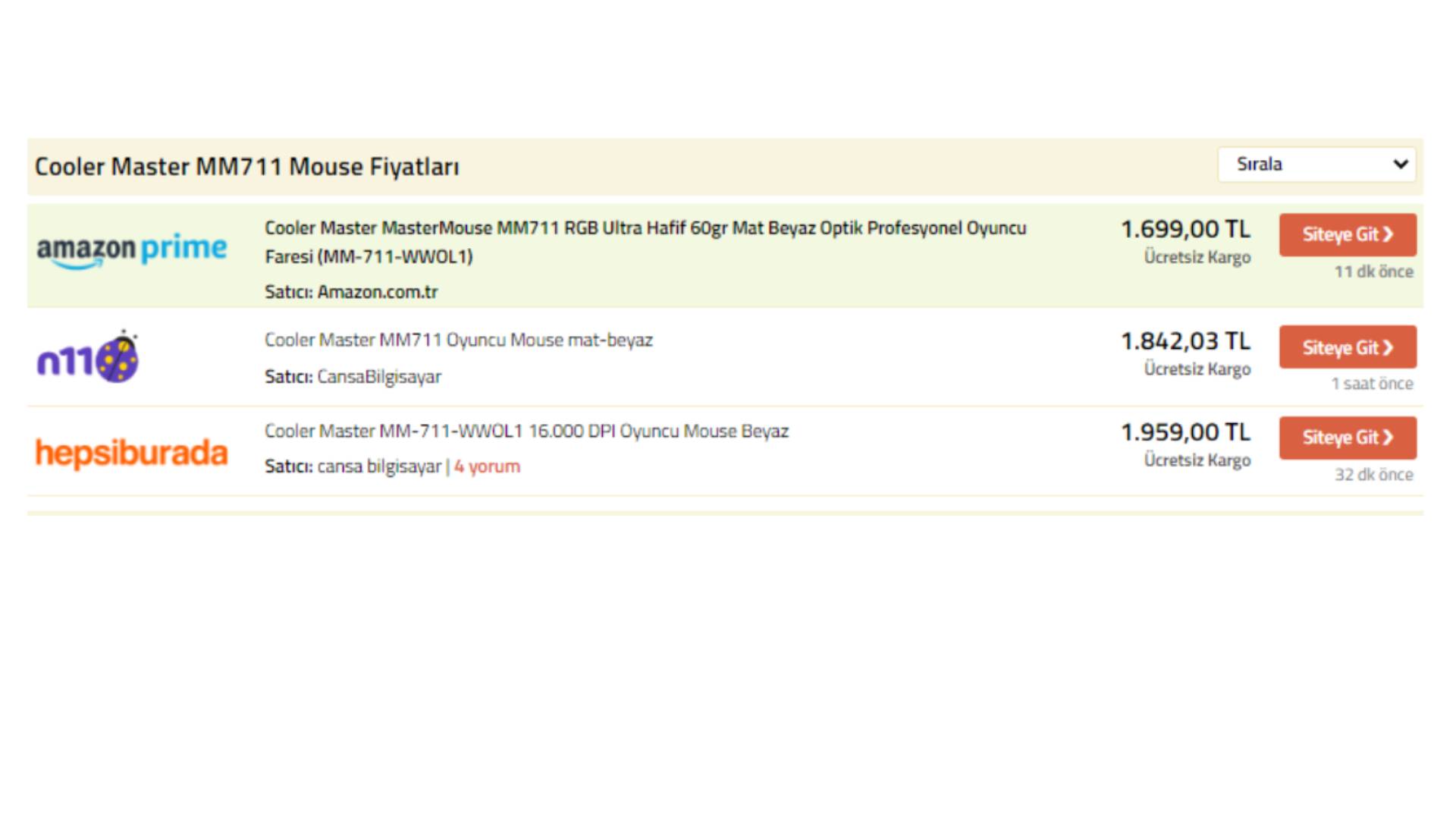
Task: Open the MM-711-WWOL1 16.000 DPI listing
Action: 526,431
